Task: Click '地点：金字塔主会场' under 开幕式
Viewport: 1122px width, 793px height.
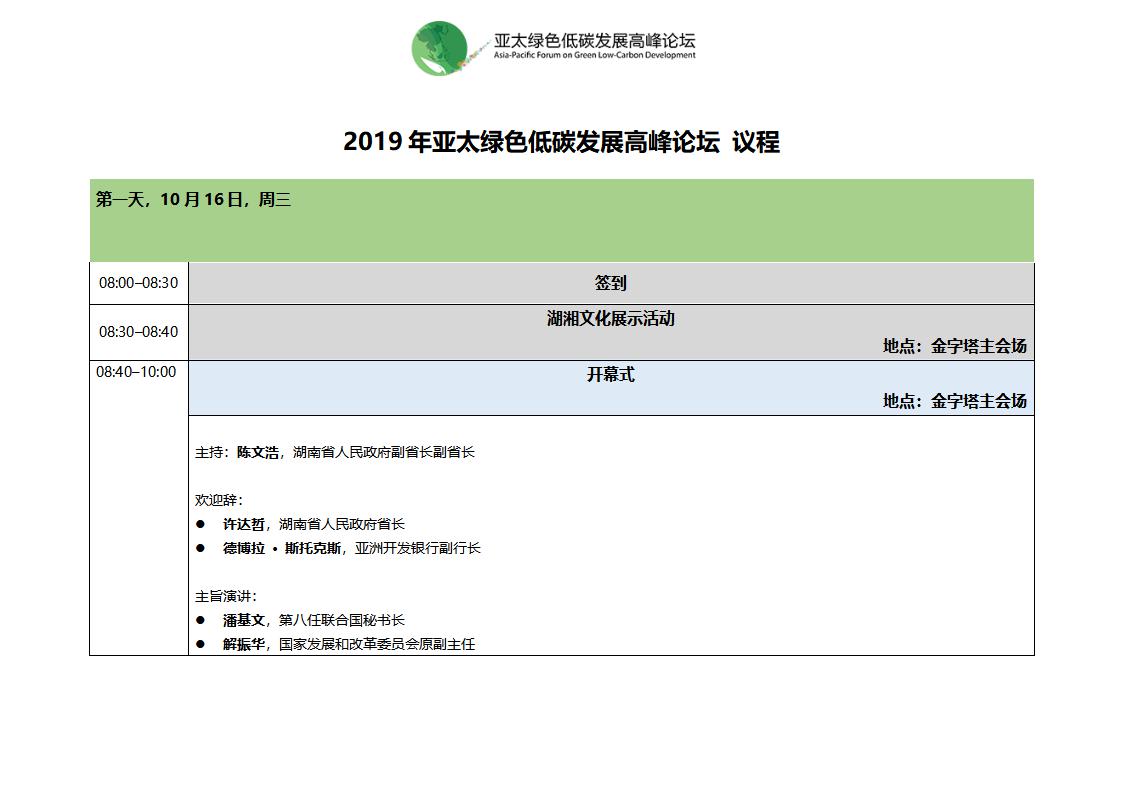Action: (955, 401)
